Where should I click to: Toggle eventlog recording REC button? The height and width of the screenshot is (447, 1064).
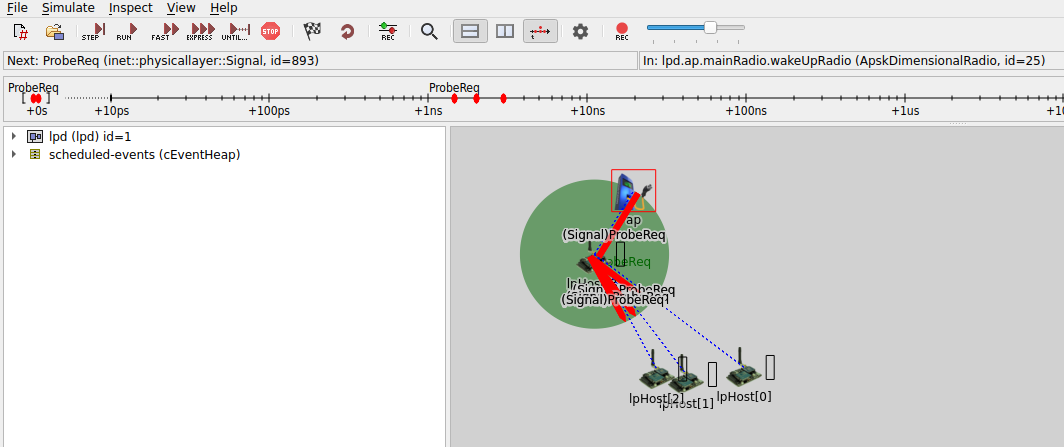coord(388,31)
